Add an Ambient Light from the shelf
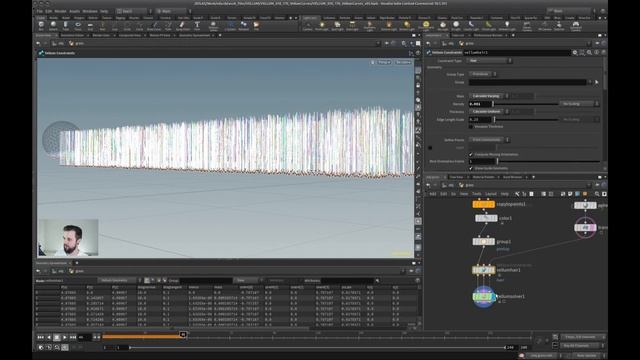 pos(507,26)
